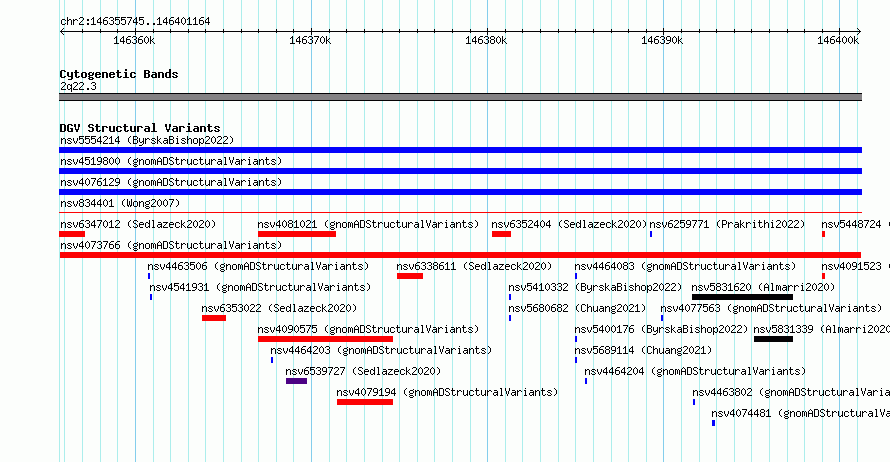Open the nsv4463506 variant label
The height and width of the screenshot is (462, 890).
[x=258, y=266]
